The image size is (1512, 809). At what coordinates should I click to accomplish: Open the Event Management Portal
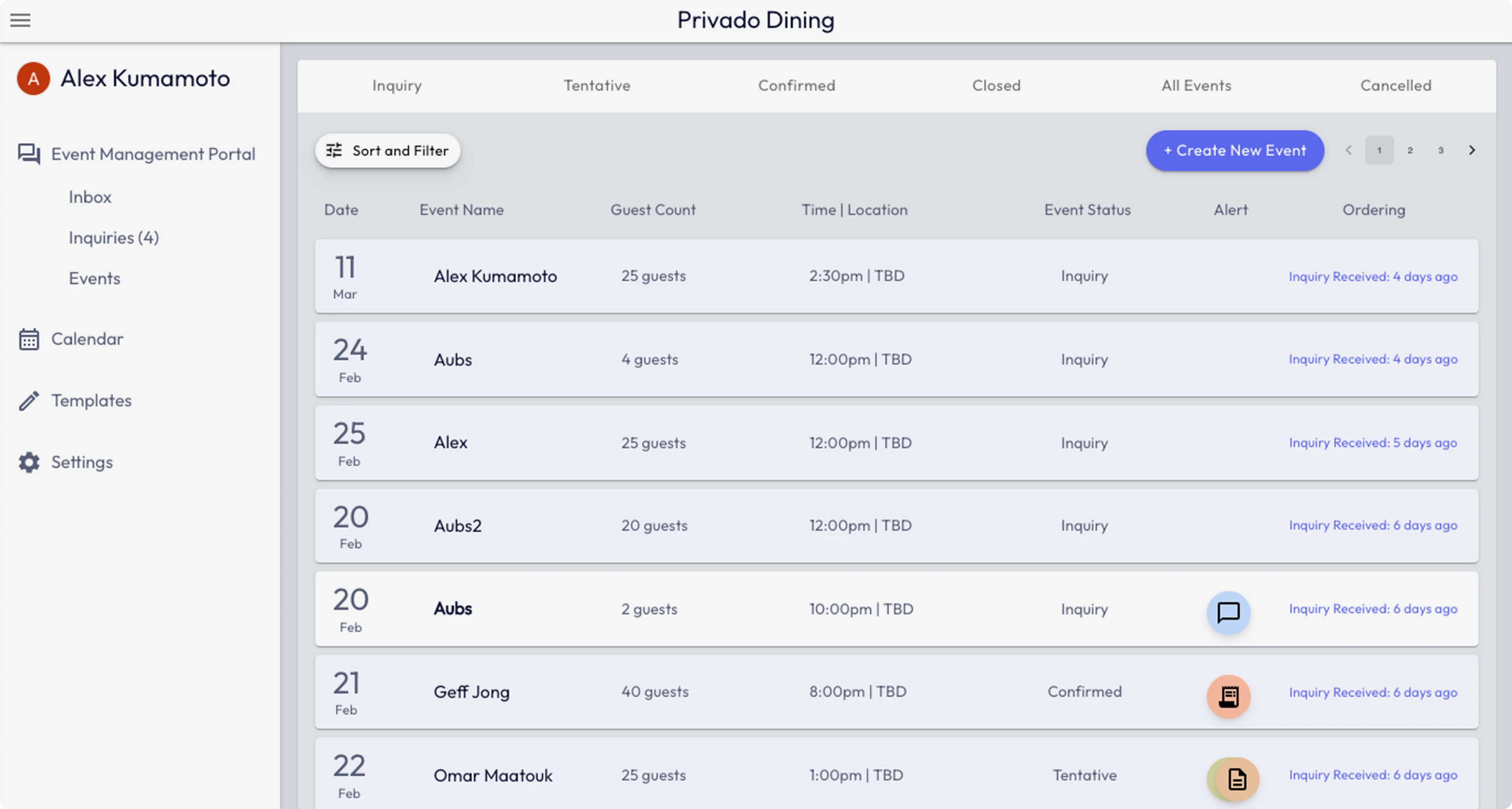[153, 154]
